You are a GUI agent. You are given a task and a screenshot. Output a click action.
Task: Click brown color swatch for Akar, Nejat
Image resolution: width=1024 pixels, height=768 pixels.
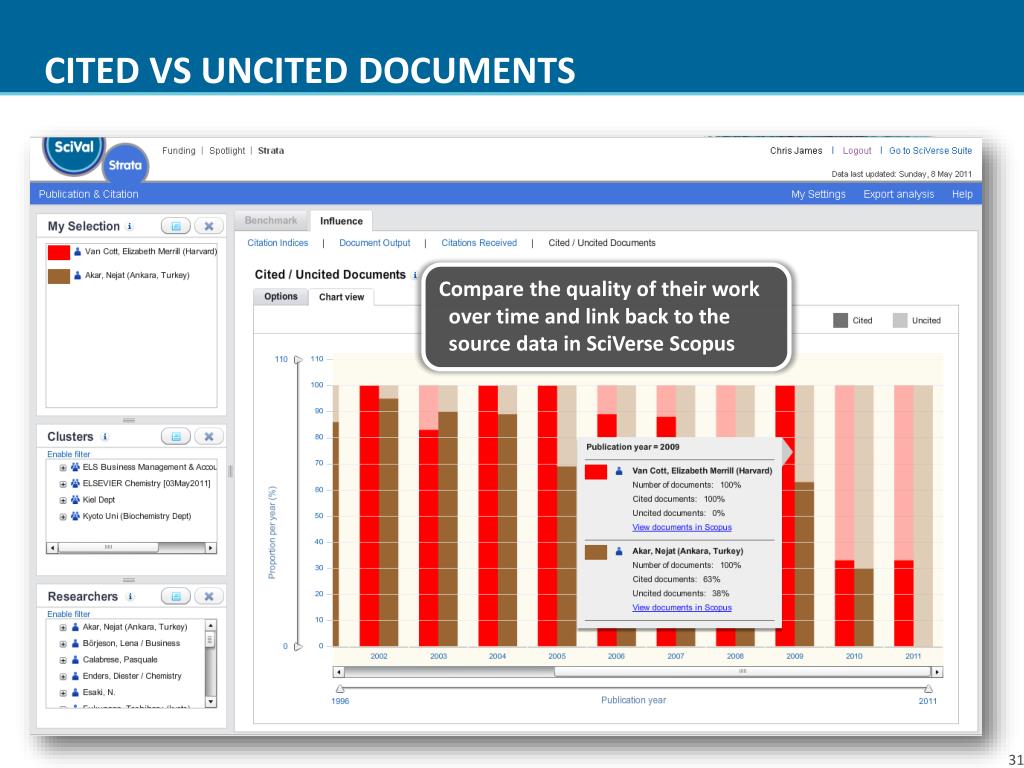pos(59,276)
